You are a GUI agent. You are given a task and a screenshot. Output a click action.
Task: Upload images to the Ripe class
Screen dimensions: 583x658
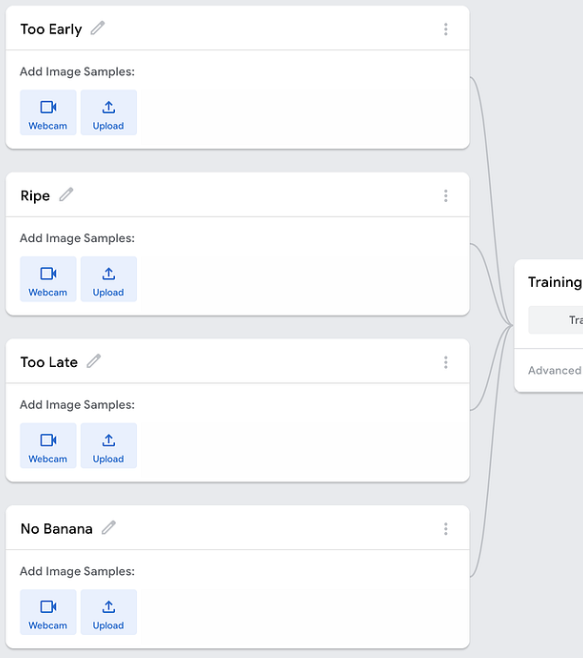109,279
